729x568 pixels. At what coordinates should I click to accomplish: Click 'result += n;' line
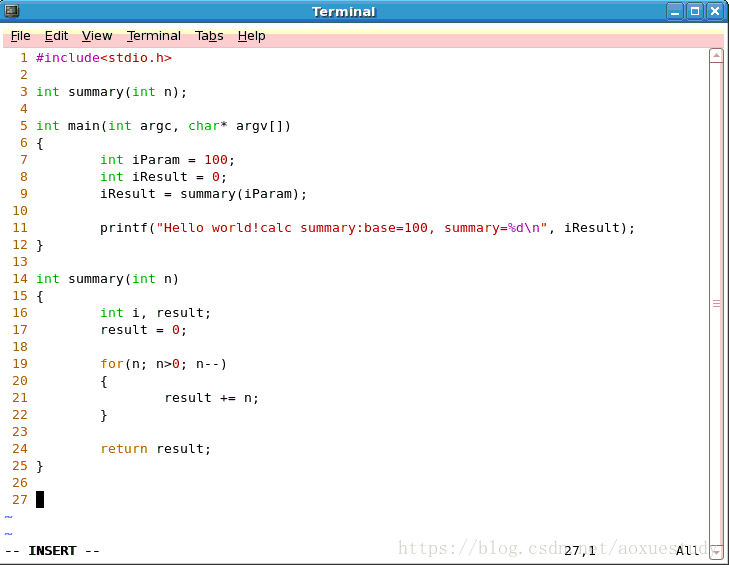(212, 397)
